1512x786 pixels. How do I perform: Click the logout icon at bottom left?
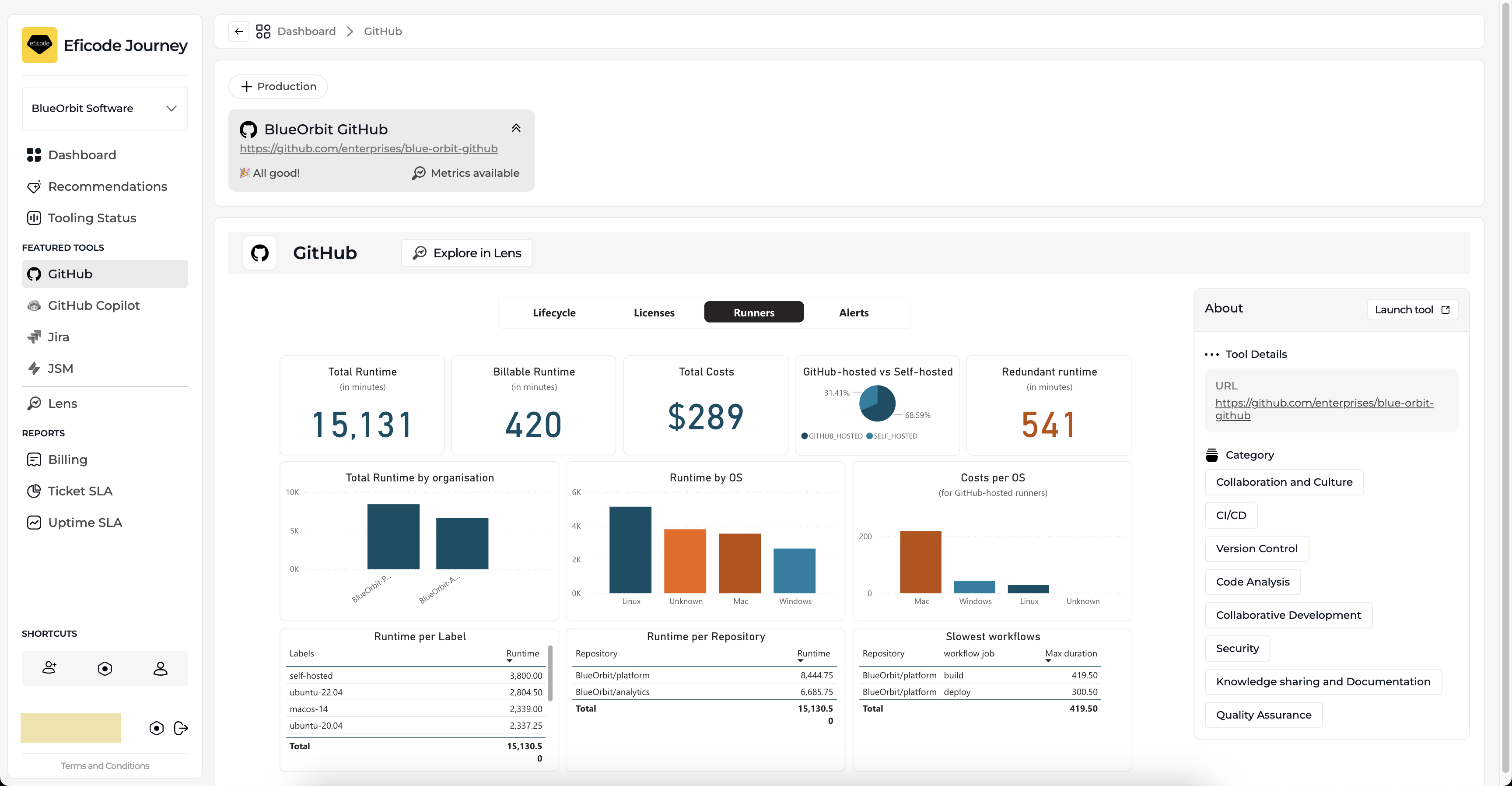pos(182,728)
